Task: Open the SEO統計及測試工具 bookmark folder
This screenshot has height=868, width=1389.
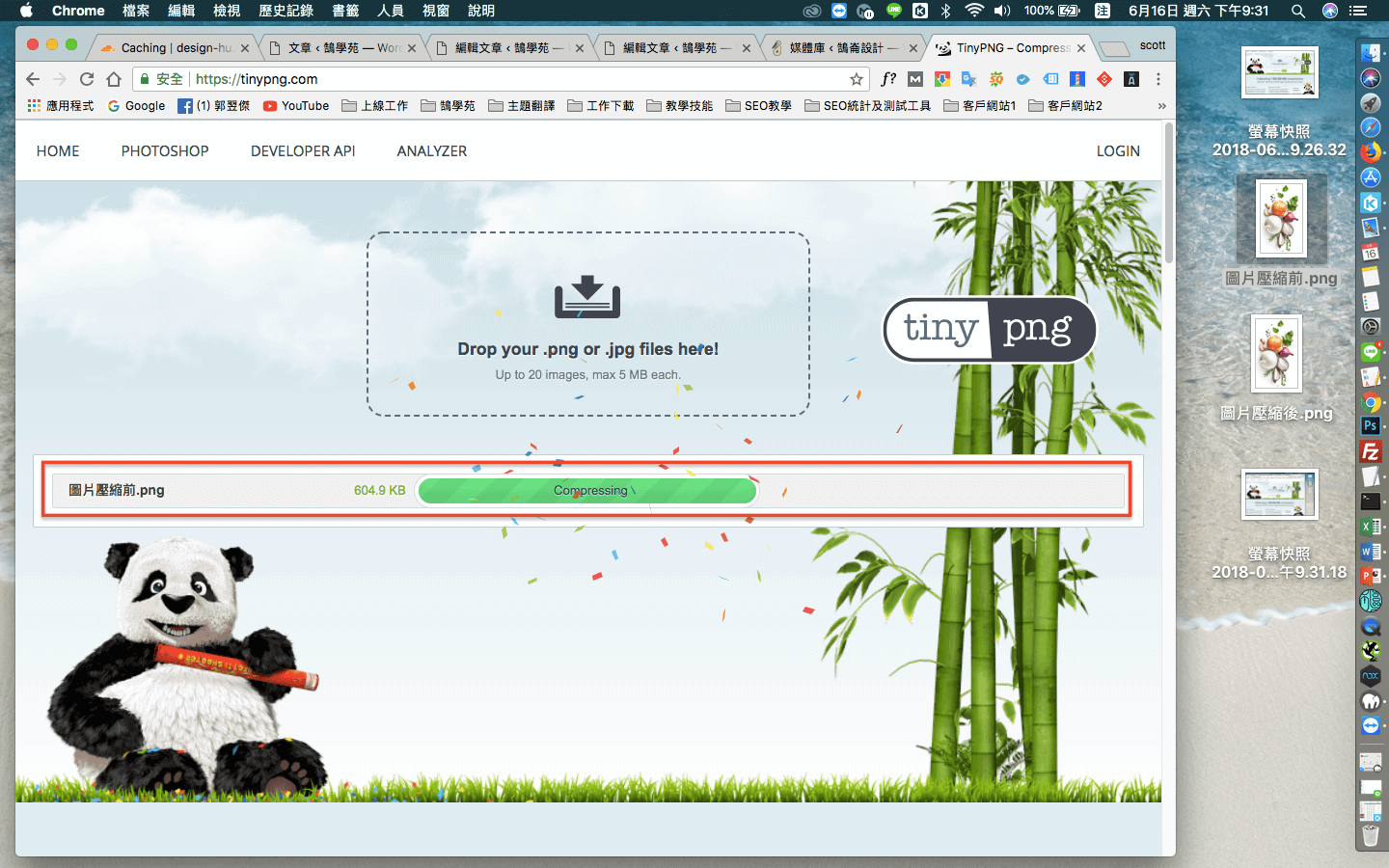Action: click(x=868, y=106)
